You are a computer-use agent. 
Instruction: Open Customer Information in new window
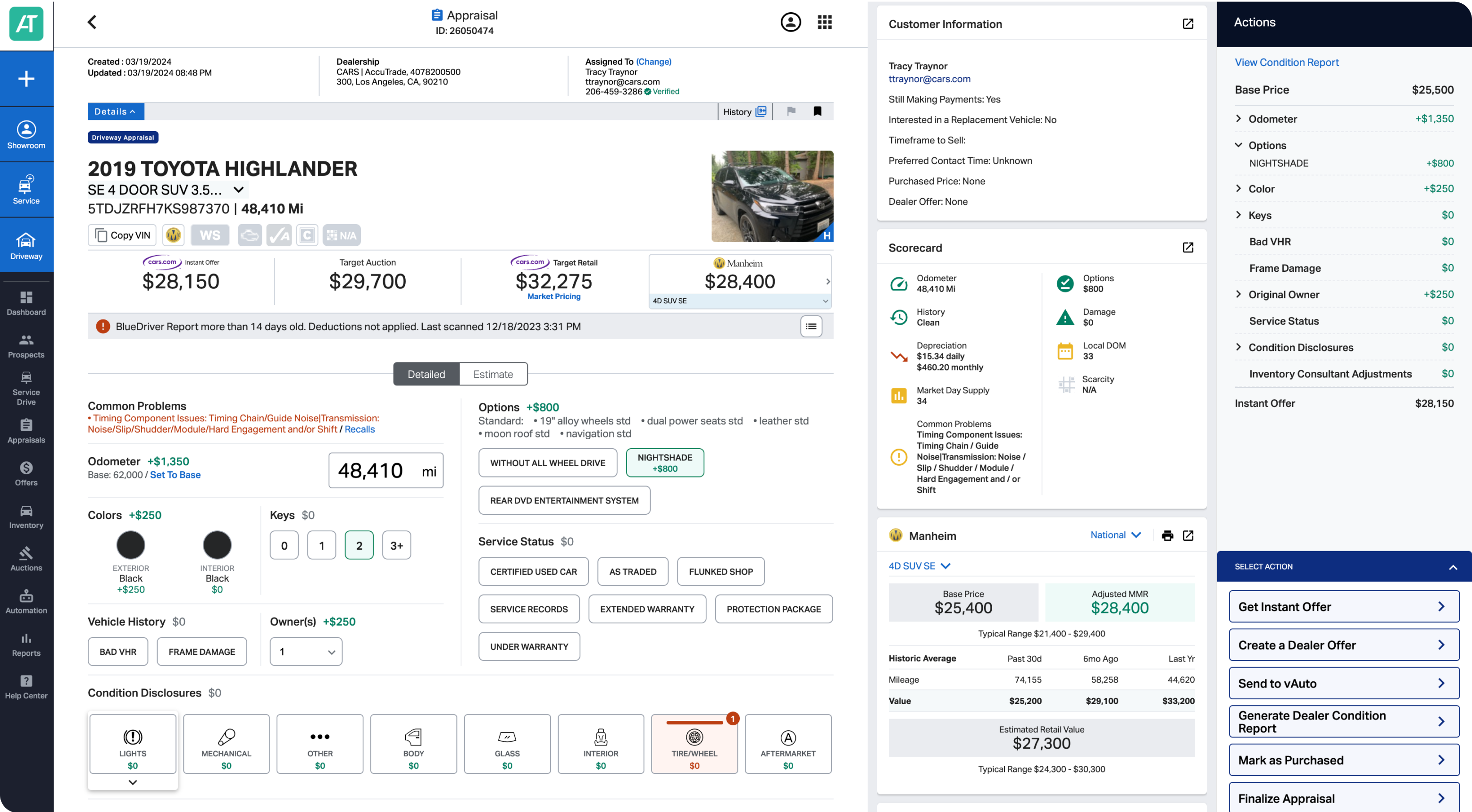tap(1188, 24)
